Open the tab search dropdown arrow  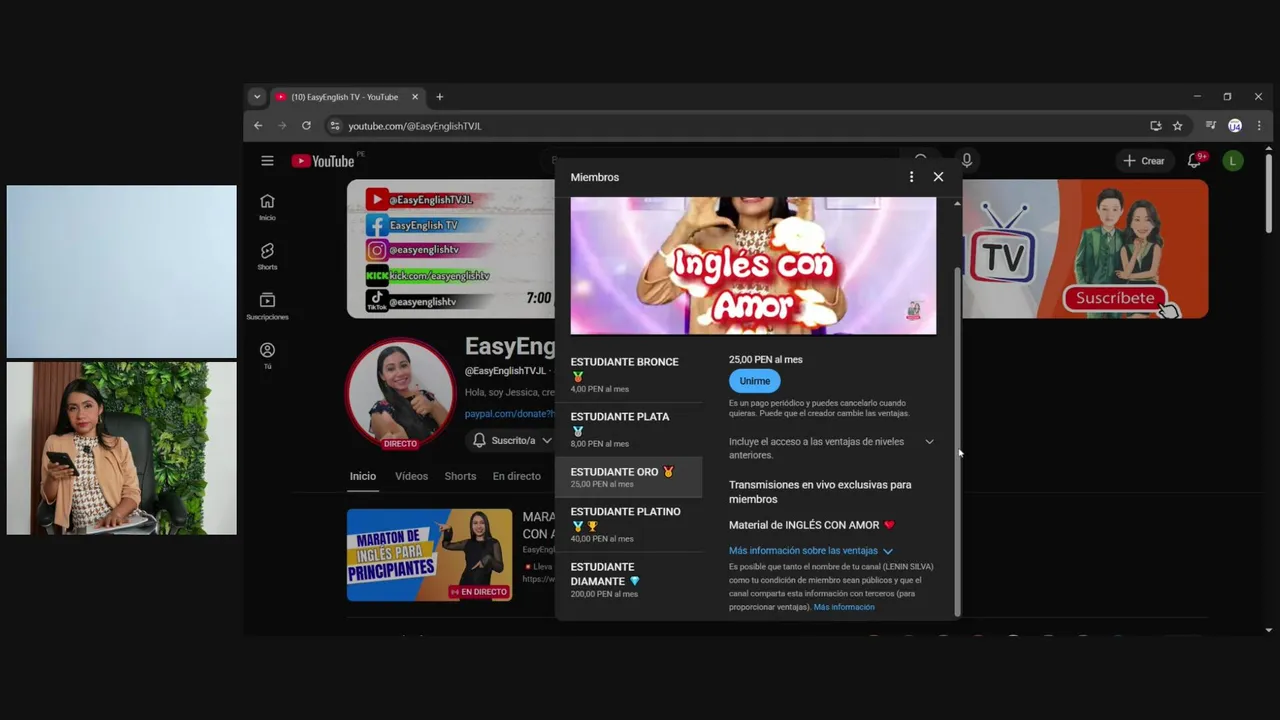click(257, 97)
